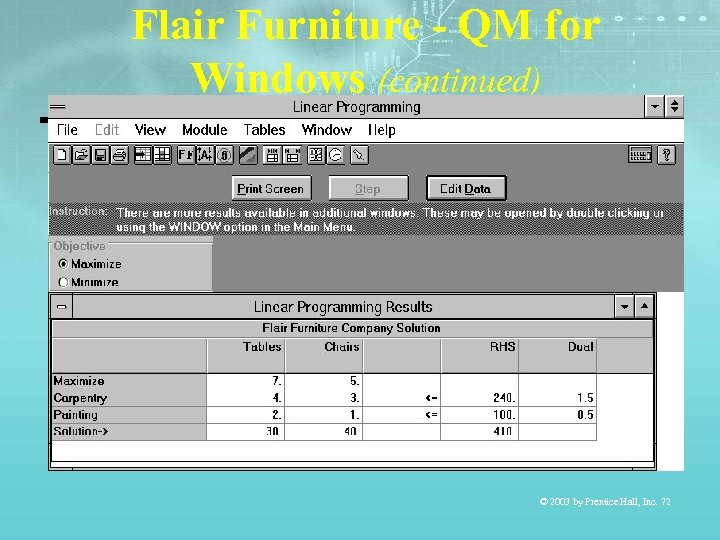
Task: Open the Tables menu
Action: pyautogui.click(x=264, y=130)
